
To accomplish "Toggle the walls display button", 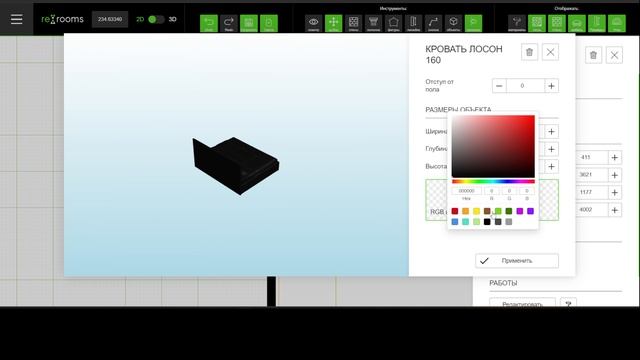I will 557,23.
